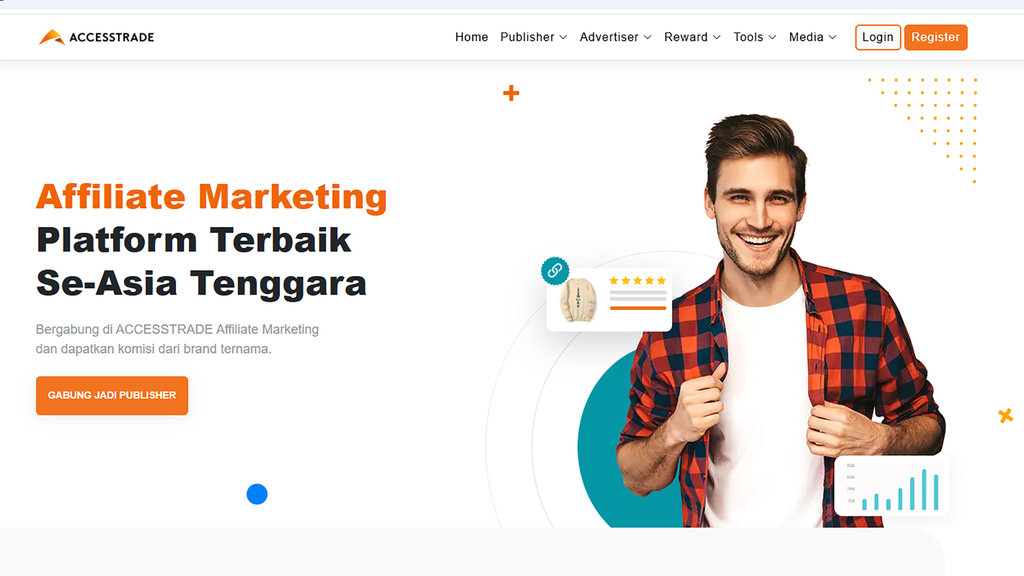Screen dimensions: 1024x576
Task: Click the teal link chain icon
Action: [x=555, y=270]
